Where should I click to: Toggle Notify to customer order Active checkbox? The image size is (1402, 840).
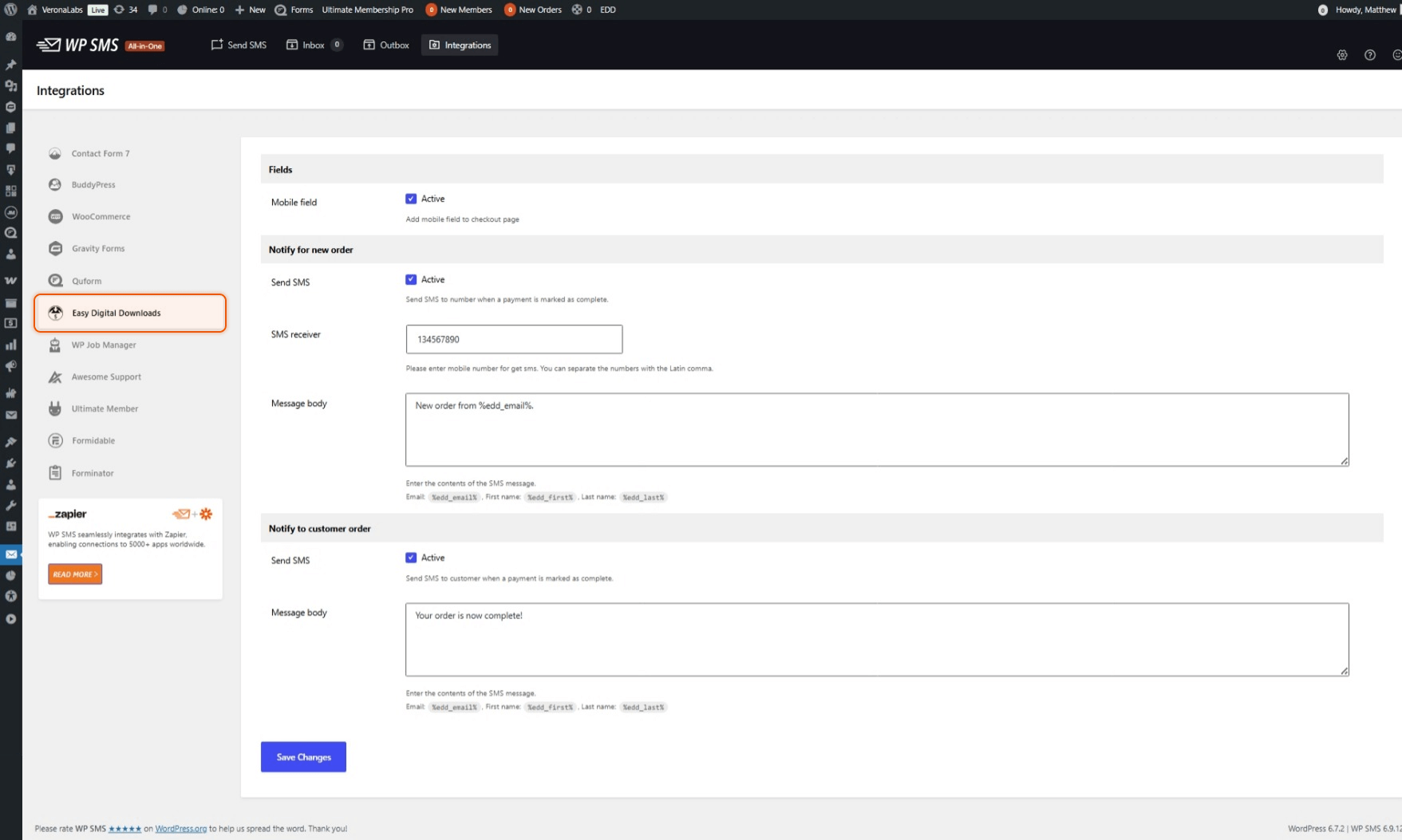[411, 558]
